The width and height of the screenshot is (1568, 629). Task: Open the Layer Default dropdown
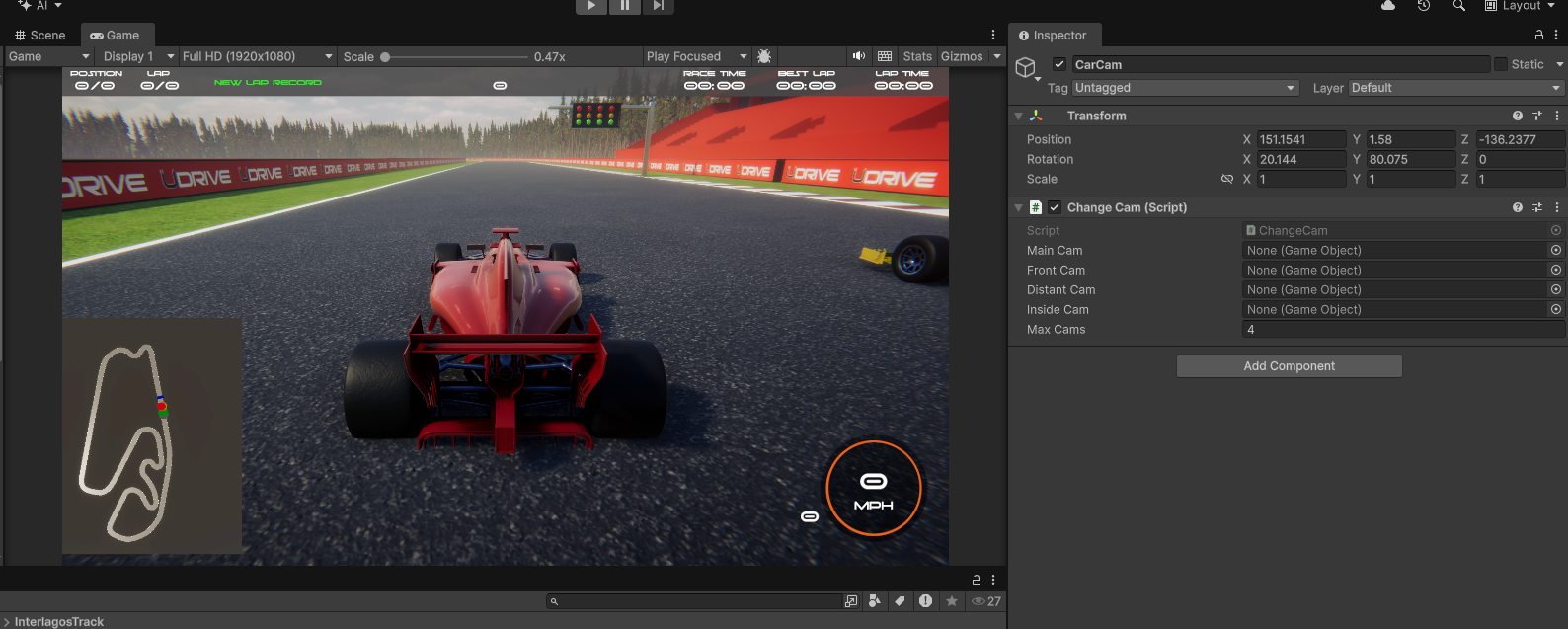pos(1456,88)
